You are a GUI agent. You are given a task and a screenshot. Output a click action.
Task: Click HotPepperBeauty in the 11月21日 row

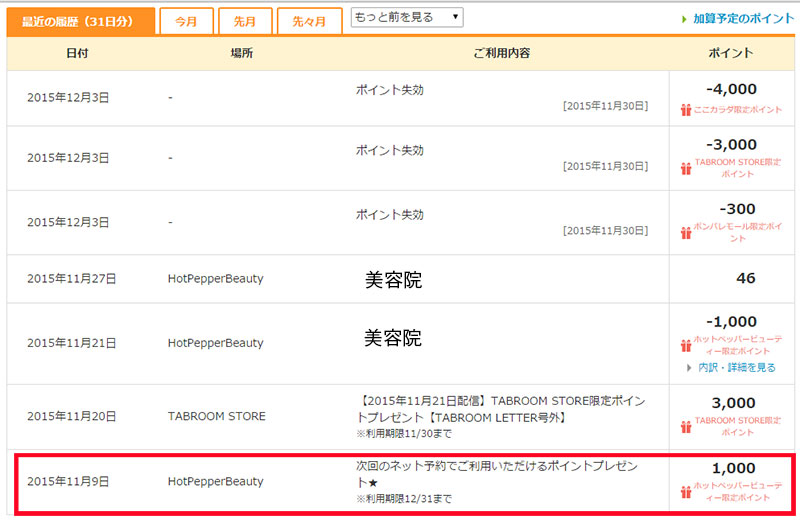[216, 343]
